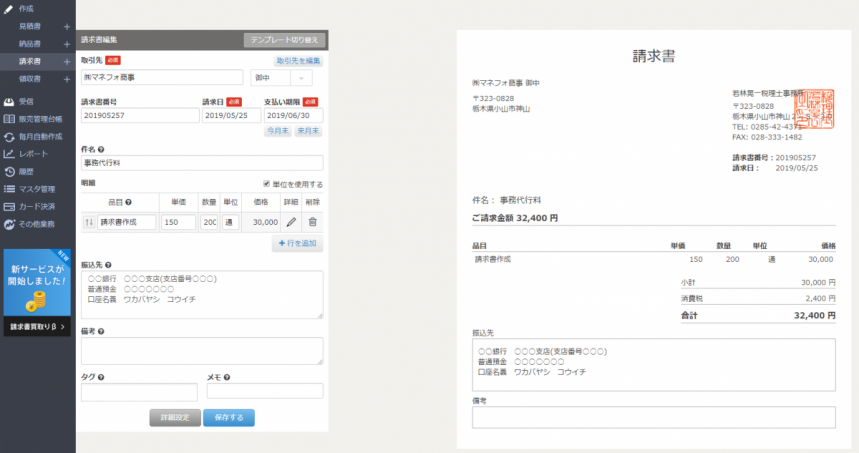Click the reorder handle on 請求書作成 row
Image resolution: width=859 pixels, height=453 pixels.
click(89, 222)
